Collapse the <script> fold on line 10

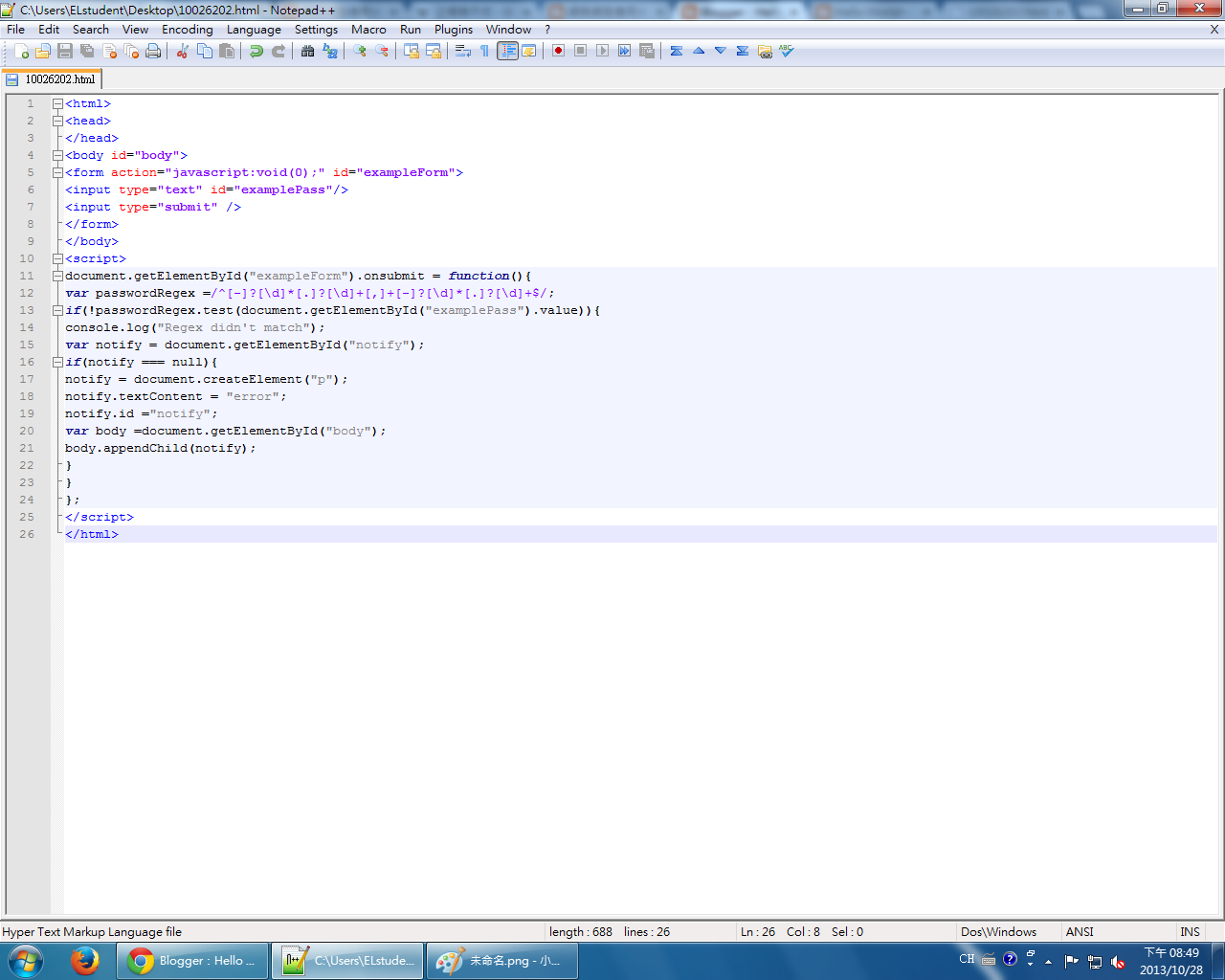(57, 258)
